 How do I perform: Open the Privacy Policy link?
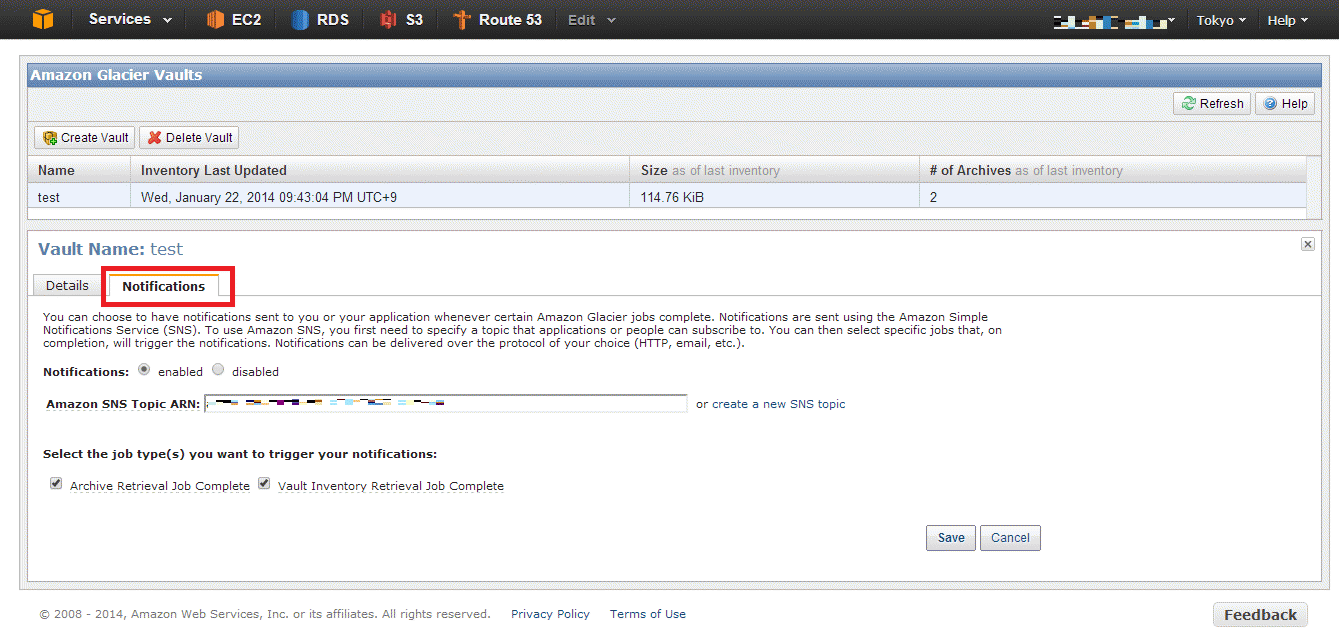click(x=550, y=614)
